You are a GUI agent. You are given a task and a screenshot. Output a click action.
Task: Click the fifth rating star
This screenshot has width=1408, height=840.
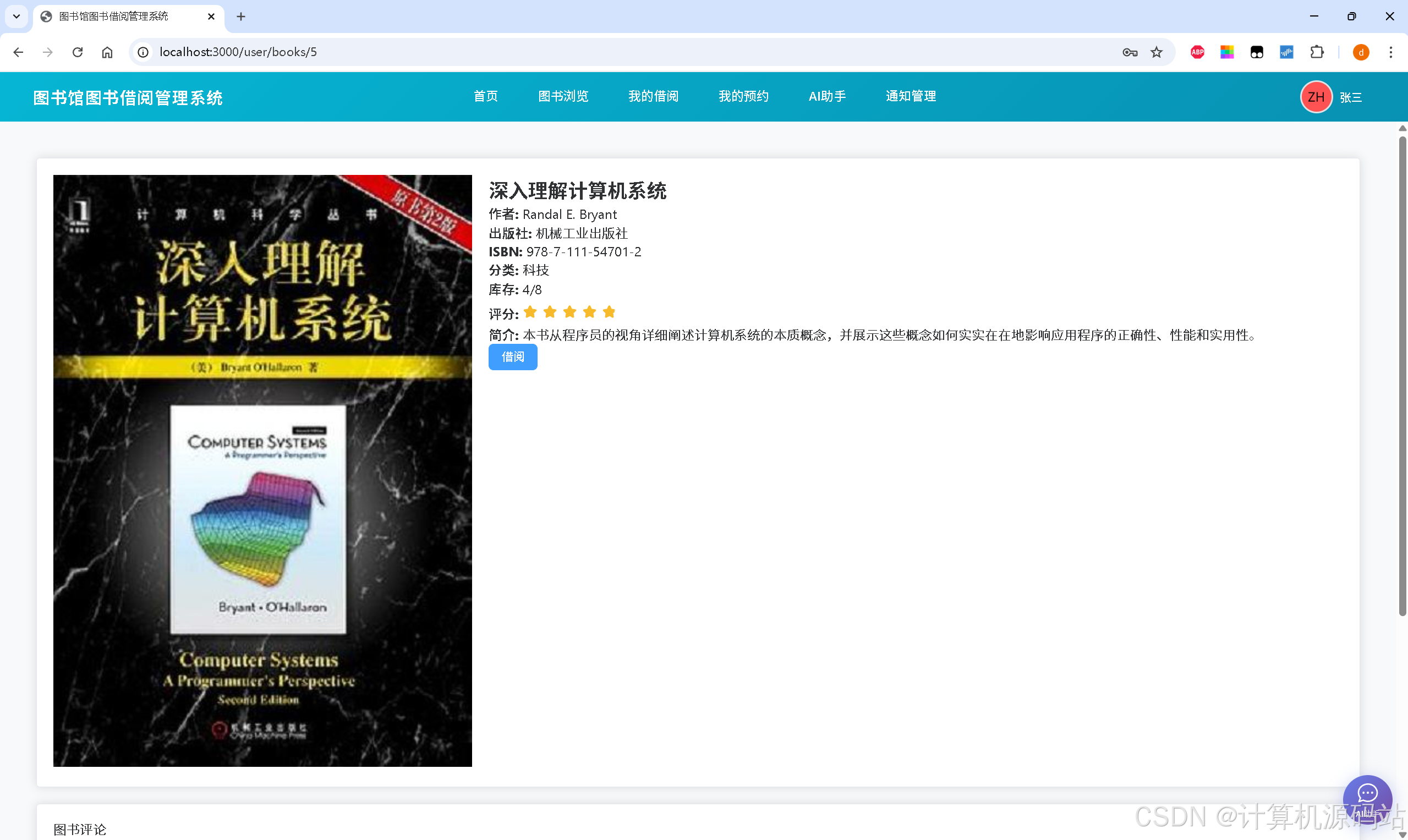coord(609,312)
